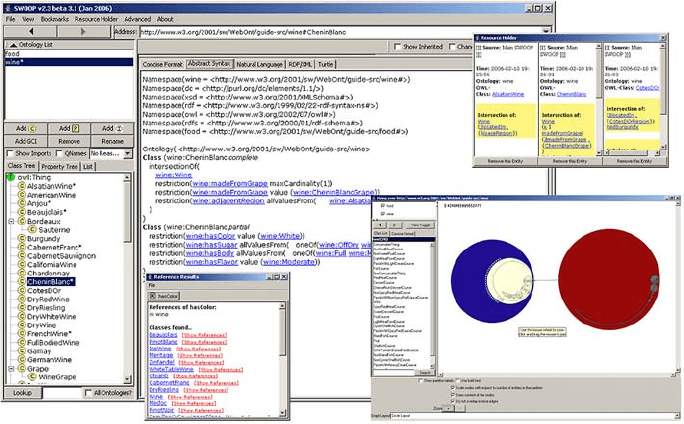
Task: Switch to the Natural Language tab
Action: [x=259, y=64]
